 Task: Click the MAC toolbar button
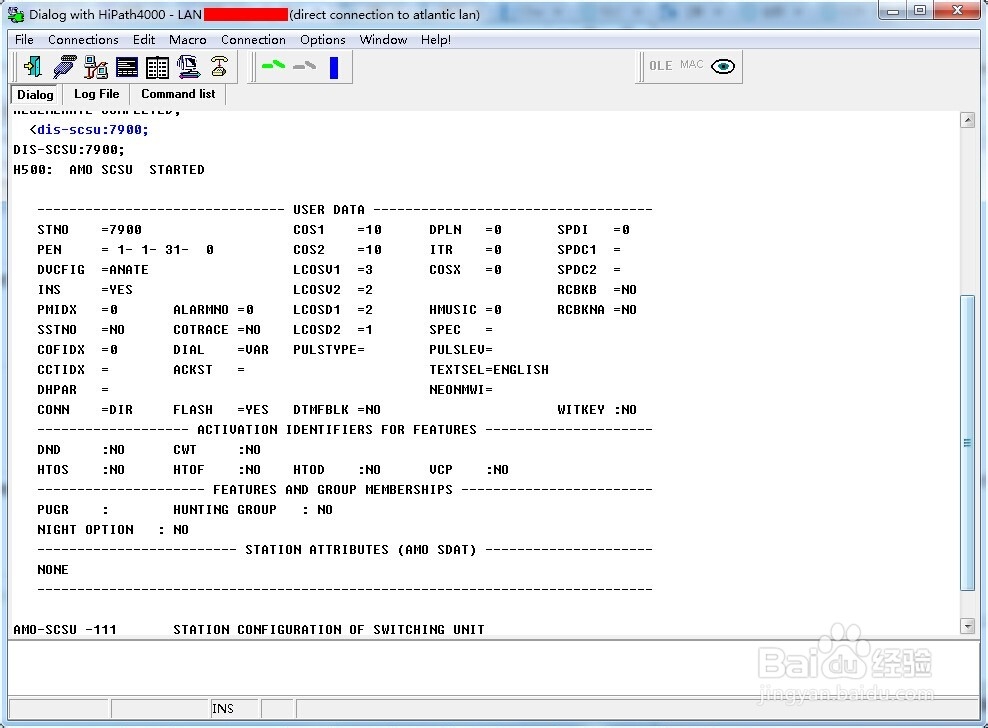pos(691,64)
